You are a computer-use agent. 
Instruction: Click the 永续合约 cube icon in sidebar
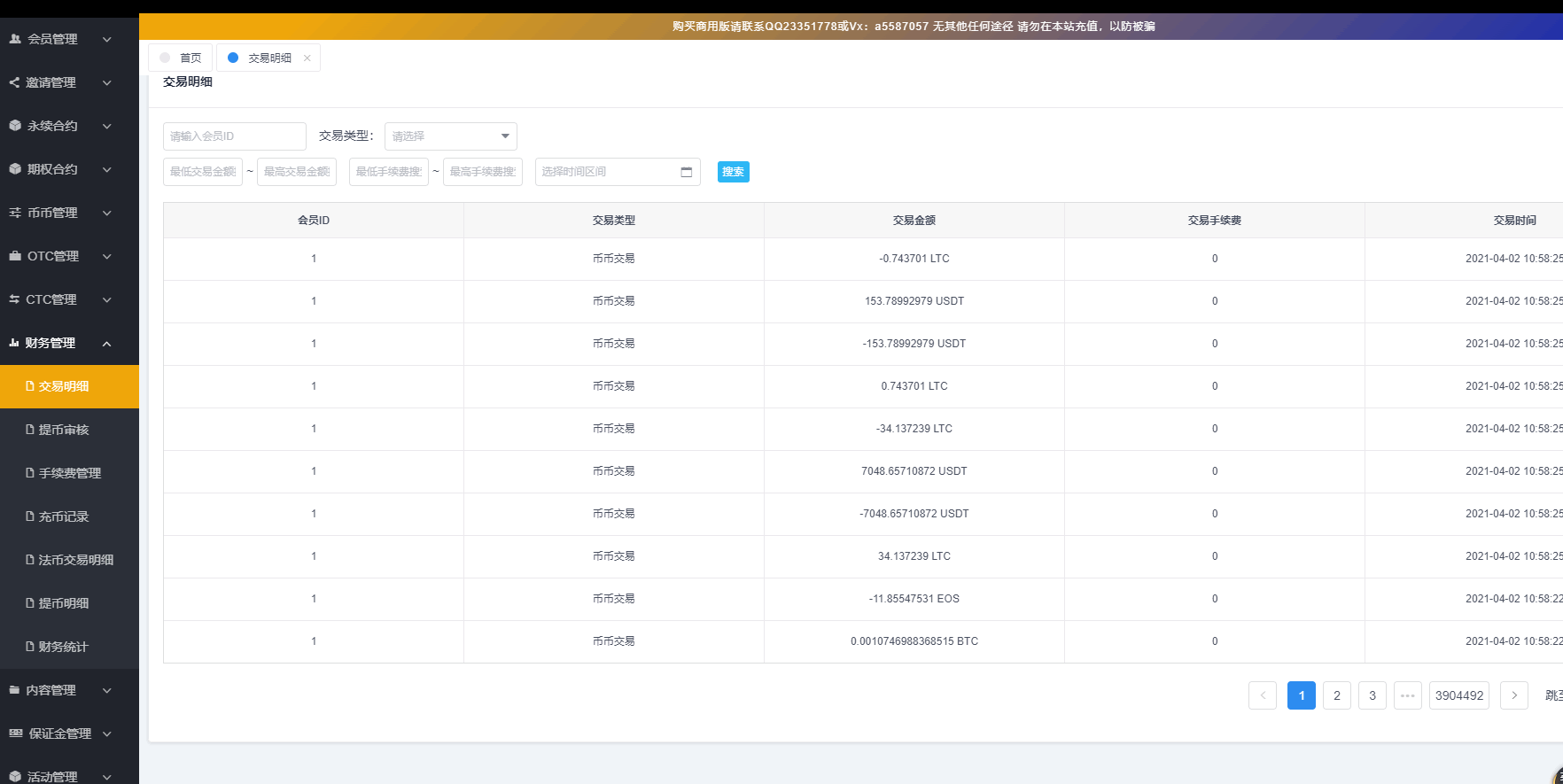[x=15, y=126]
